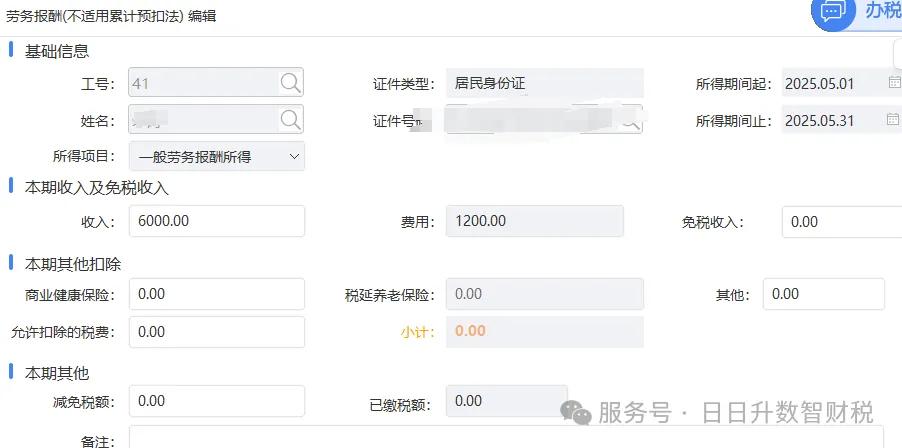Click the 减免税额 input field
The height and width of the screenshot is (448, 902).
[x=216, y=401]
